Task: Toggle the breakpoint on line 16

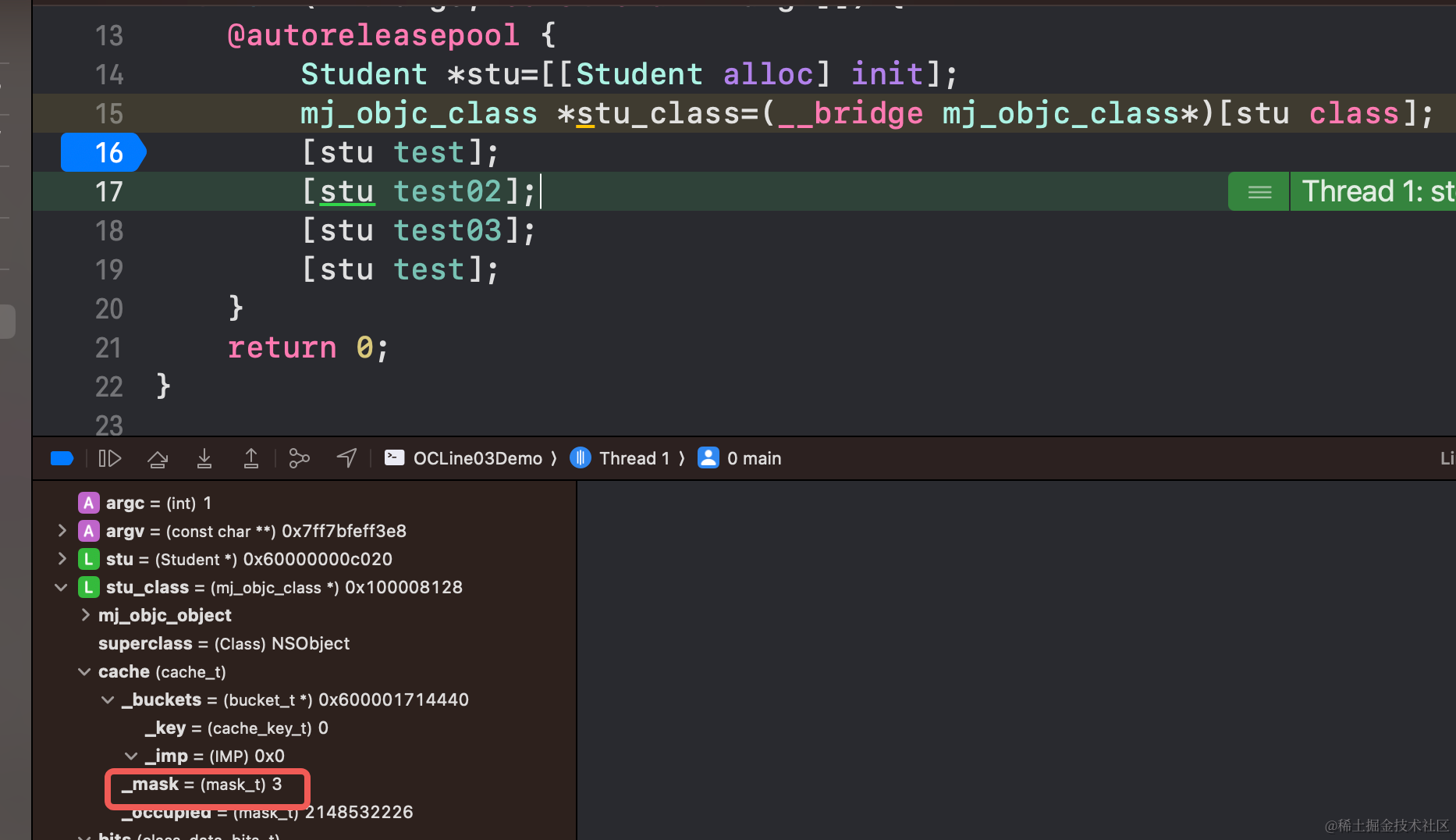Action: pos(103,152)
